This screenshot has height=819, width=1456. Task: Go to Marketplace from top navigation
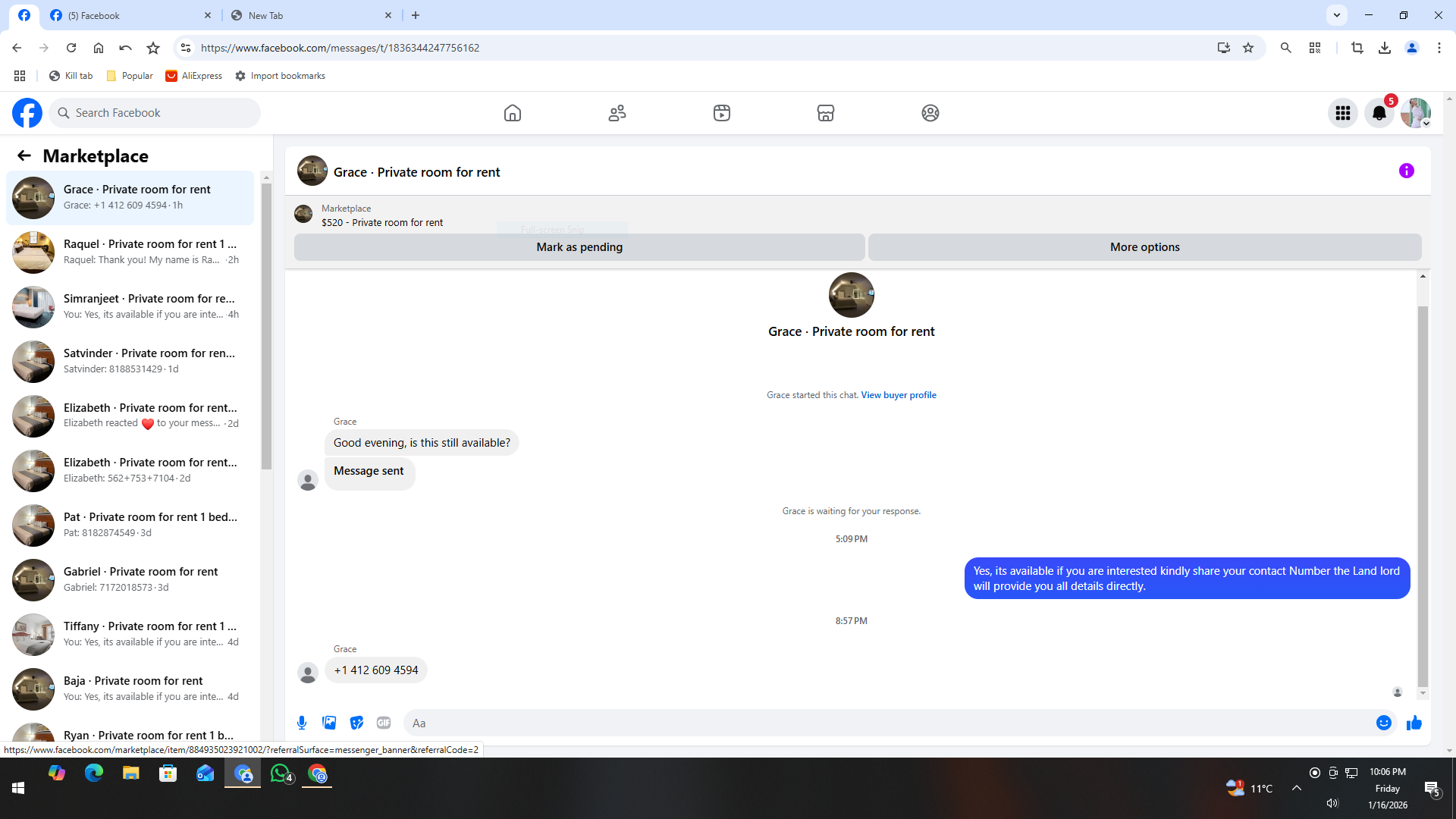(826, 113)
